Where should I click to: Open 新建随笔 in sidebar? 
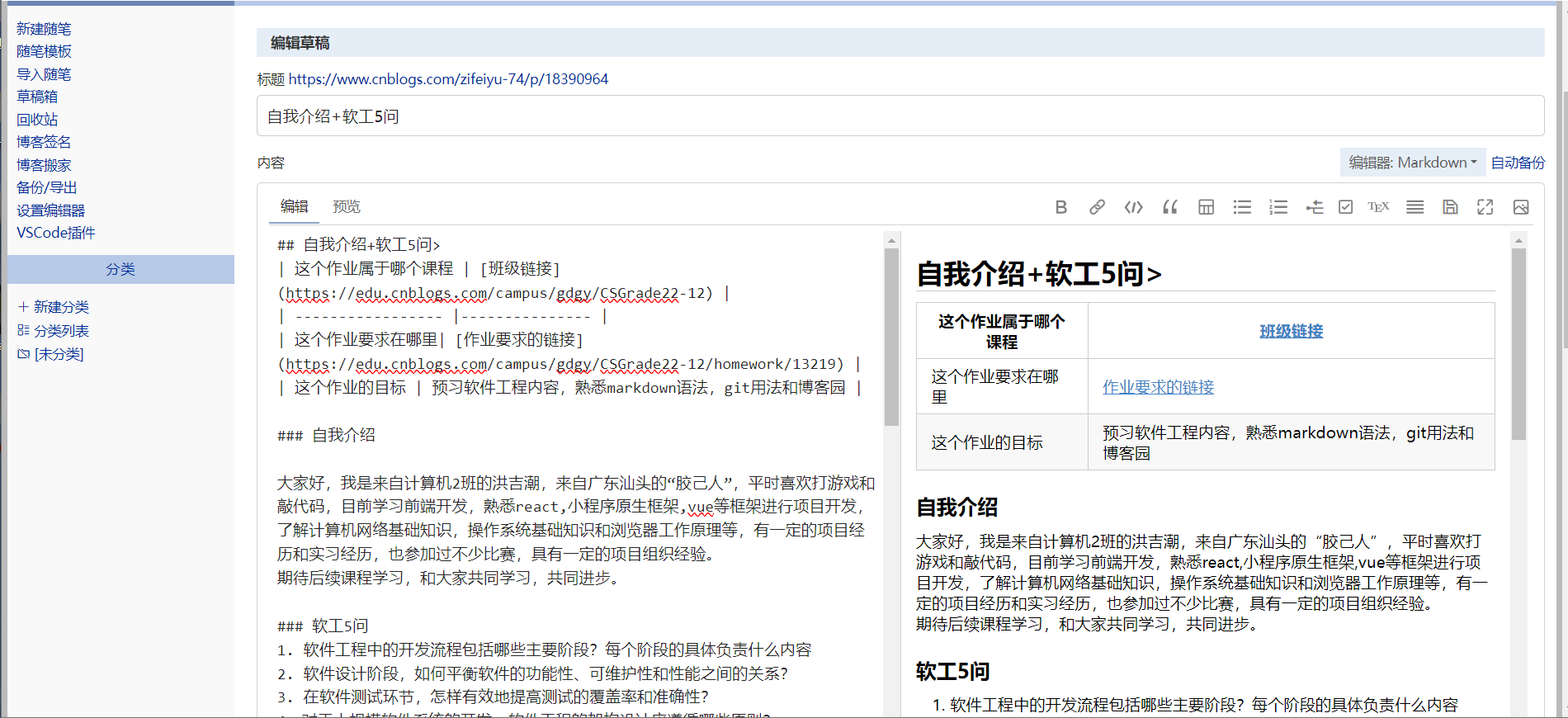(x=44, y=29)
